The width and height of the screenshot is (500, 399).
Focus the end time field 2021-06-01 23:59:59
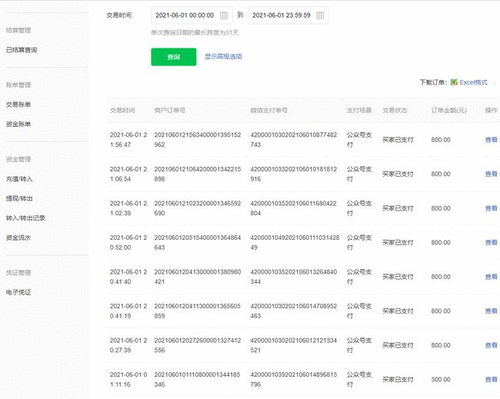tap(288, 15)
